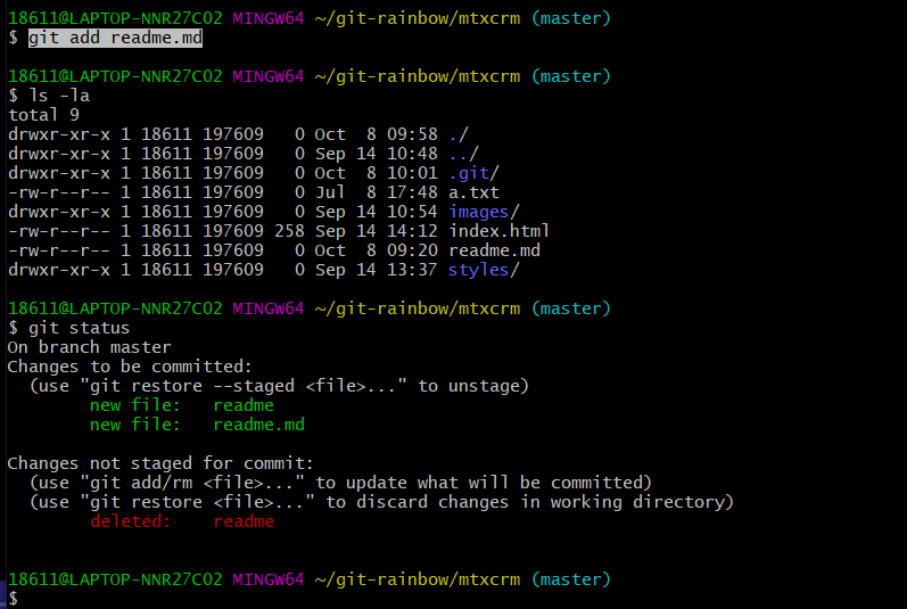Click the '17:48' timestamp of a.txt
The width and height of the screenshot is (908, 609).
pos(412,192)
